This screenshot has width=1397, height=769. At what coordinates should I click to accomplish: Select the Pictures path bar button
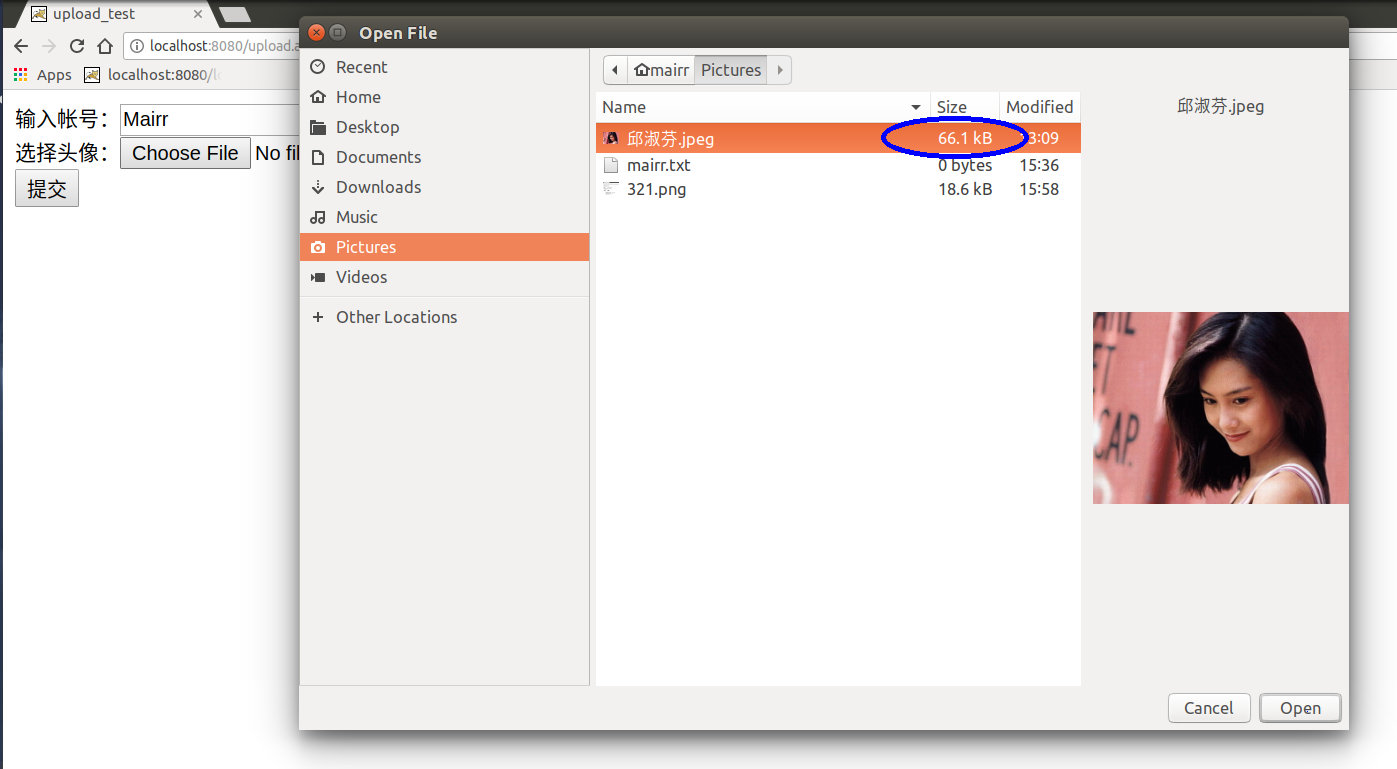pos(731,70)
